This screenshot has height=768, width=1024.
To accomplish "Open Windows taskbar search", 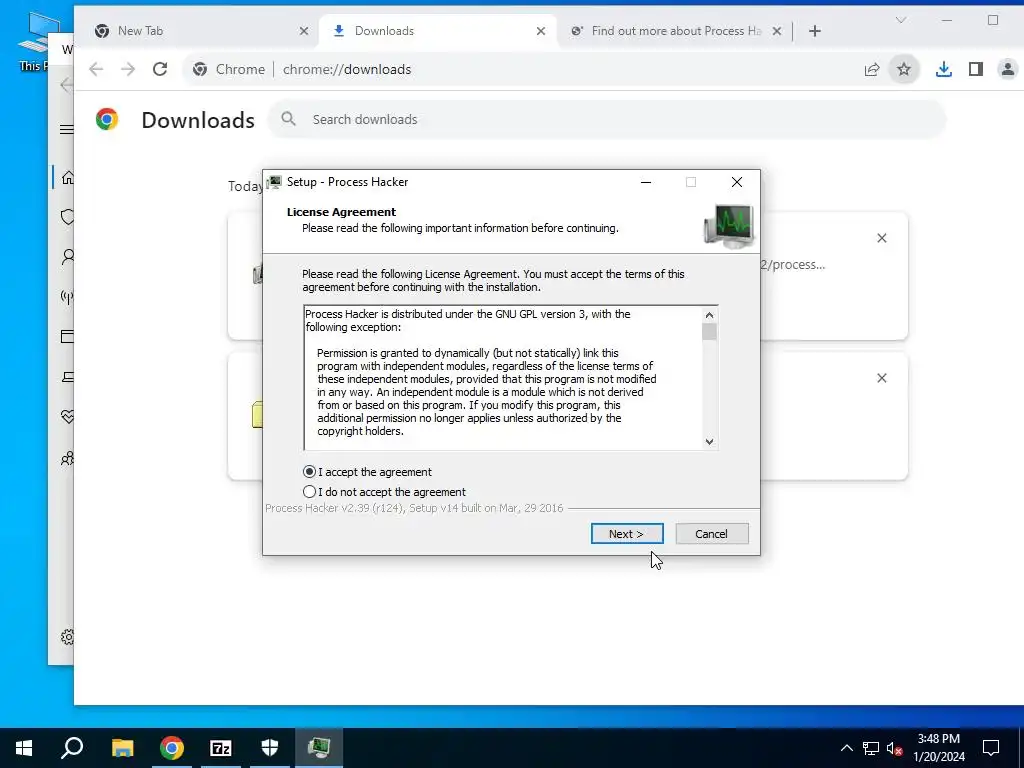I will click(72, 748).
